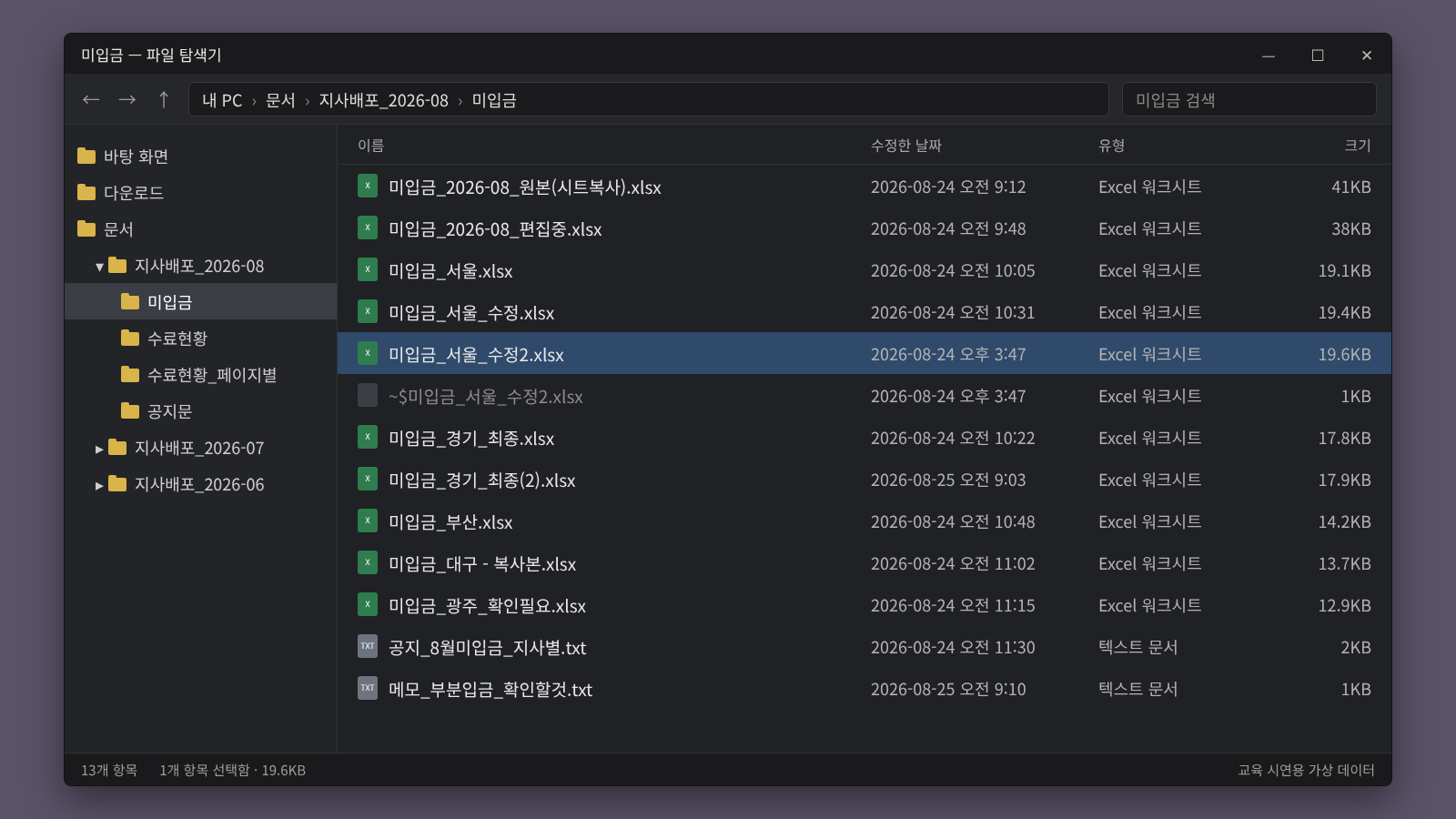Sort by the 이름 column header
This screenshot has height=819, width=1456.
[370, 146]
